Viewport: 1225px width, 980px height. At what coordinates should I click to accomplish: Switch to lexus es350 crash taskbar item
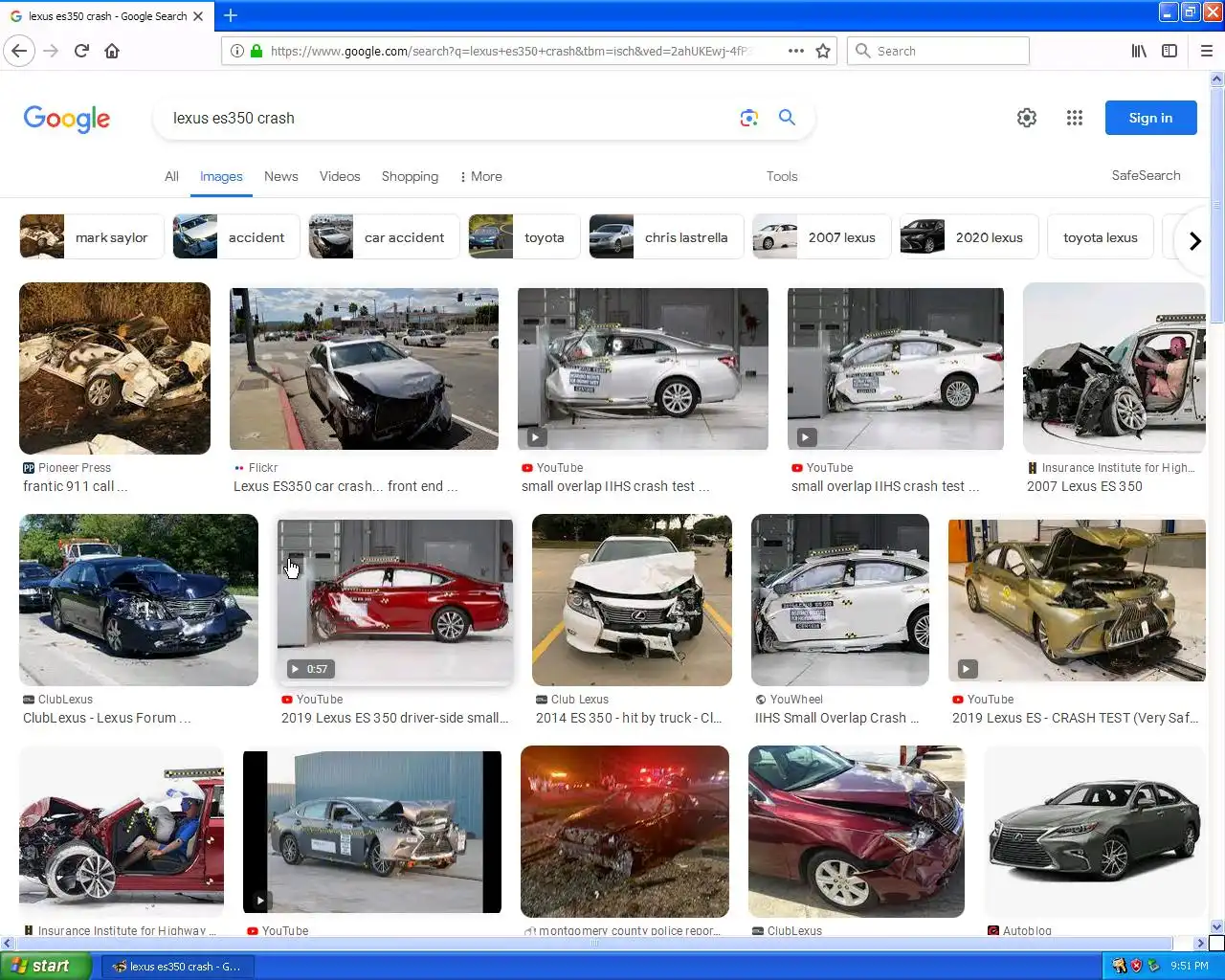click(178, 967)
